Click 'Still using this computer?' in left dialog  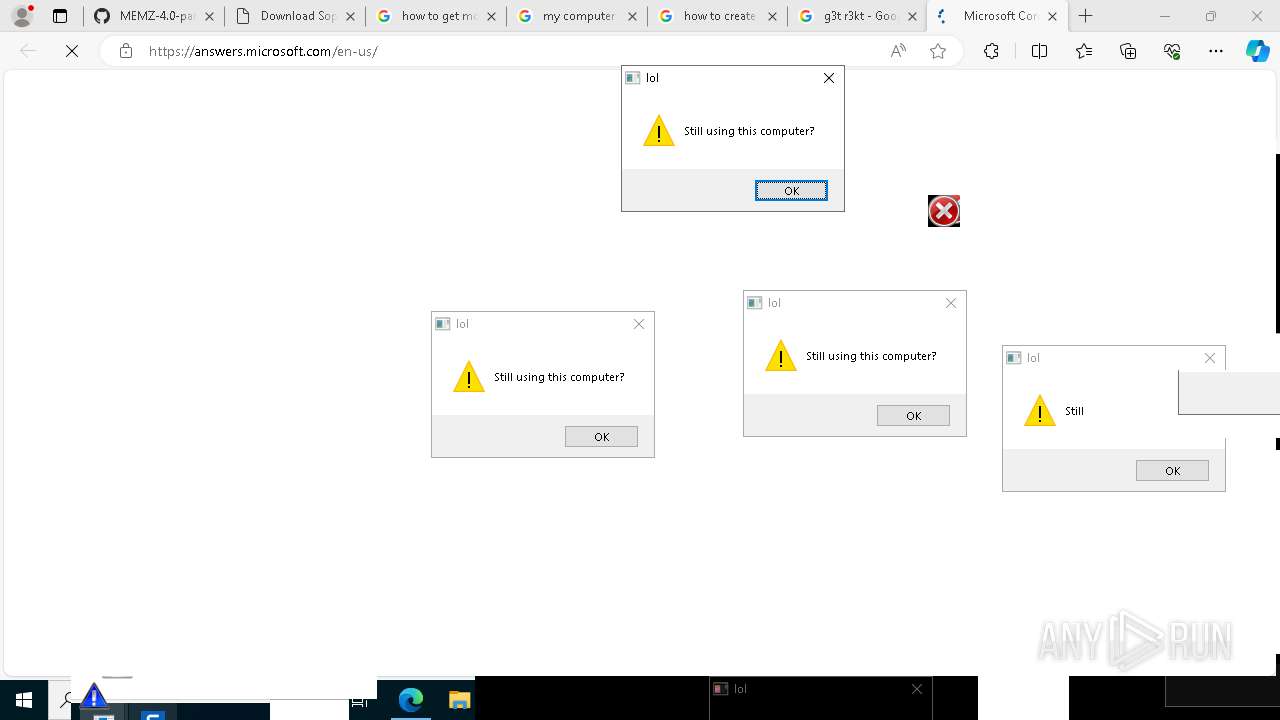(559, 377)
